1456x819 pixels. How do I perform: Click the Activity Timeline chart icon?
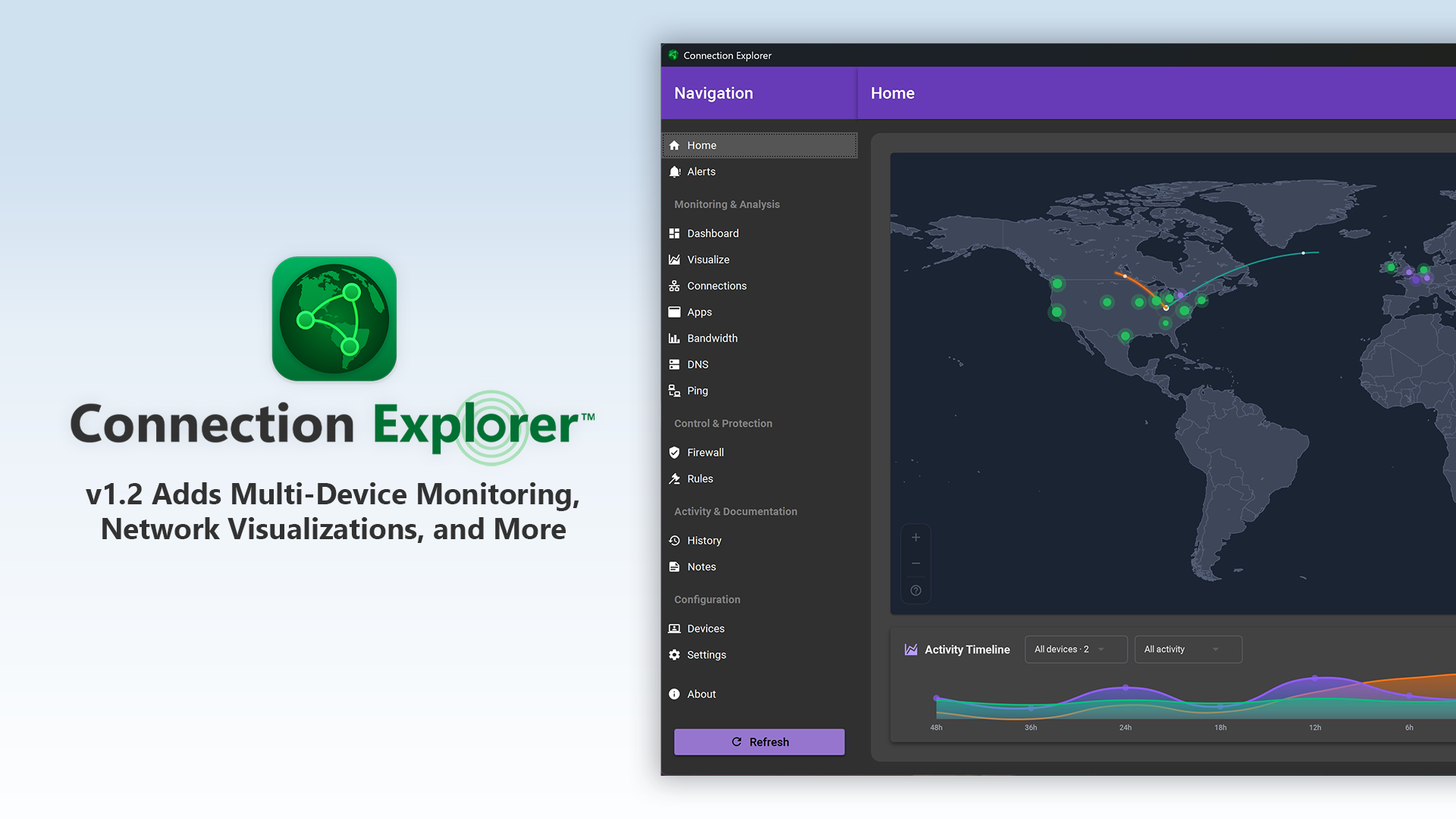(911, 650)
